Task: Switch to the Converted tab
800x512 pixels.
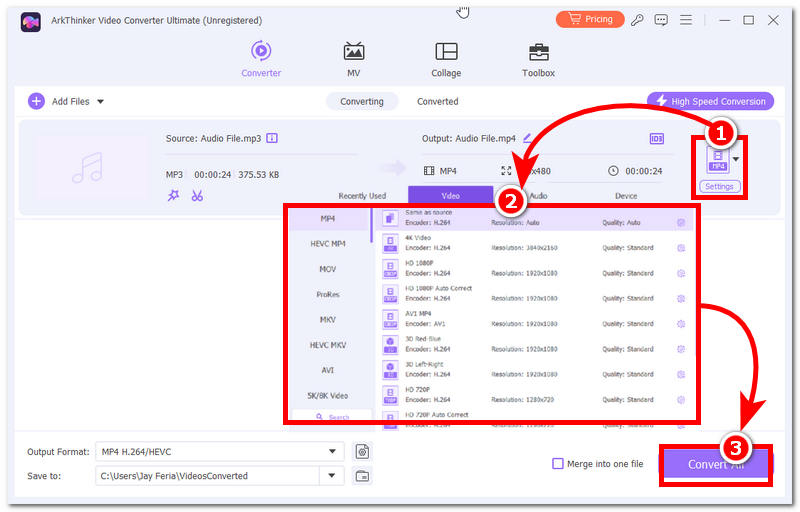Action: click(438, 101)
